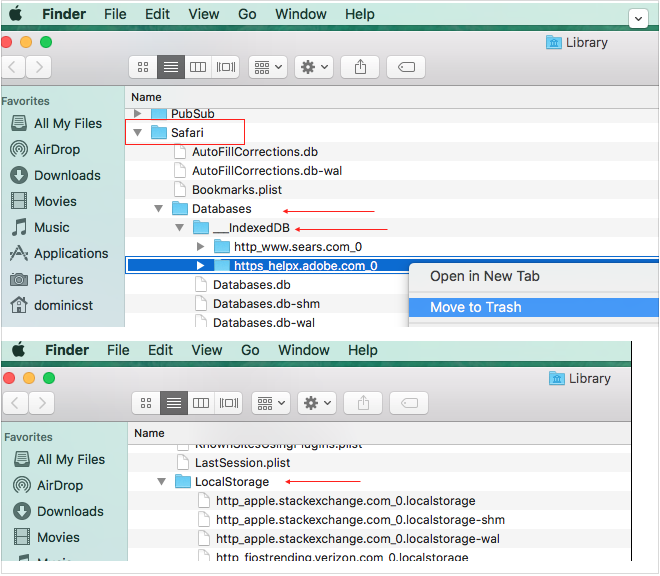Open Go menu in bottom Finder window
Screen dimensions: 660x576
[x=250, y=350]
